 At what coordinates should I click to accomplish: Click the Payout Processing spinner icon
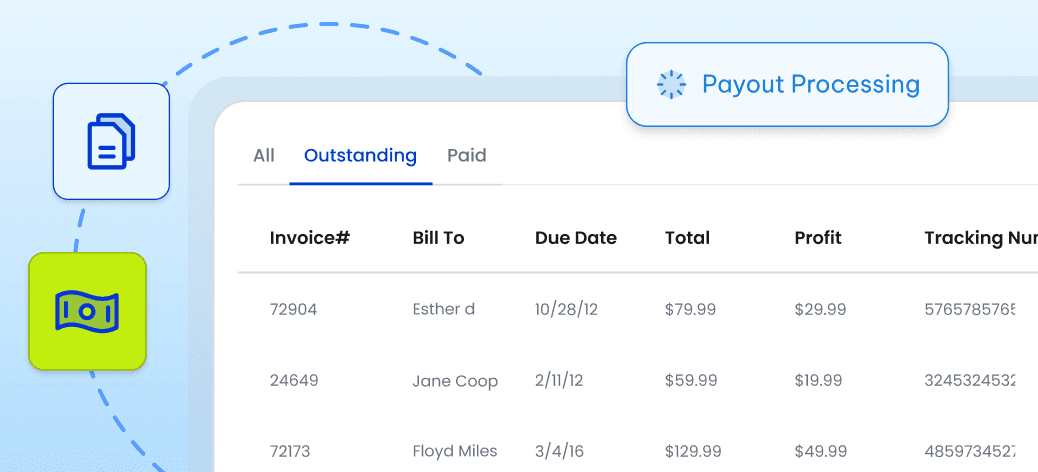[671, 85]
